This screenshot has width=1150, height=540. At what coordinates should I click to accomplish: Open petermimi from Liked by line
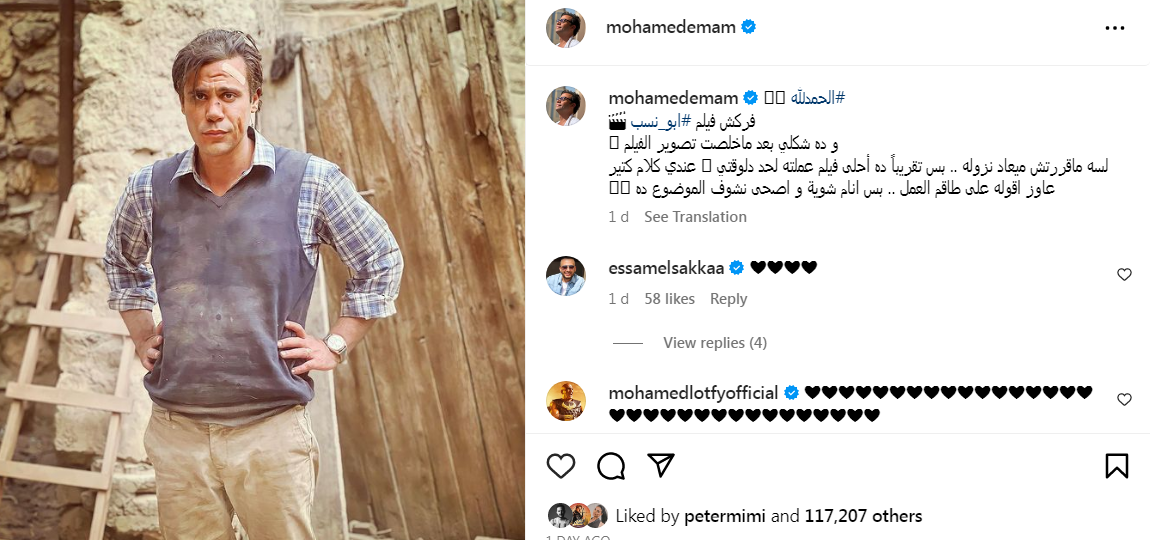(x=725, y=516)
